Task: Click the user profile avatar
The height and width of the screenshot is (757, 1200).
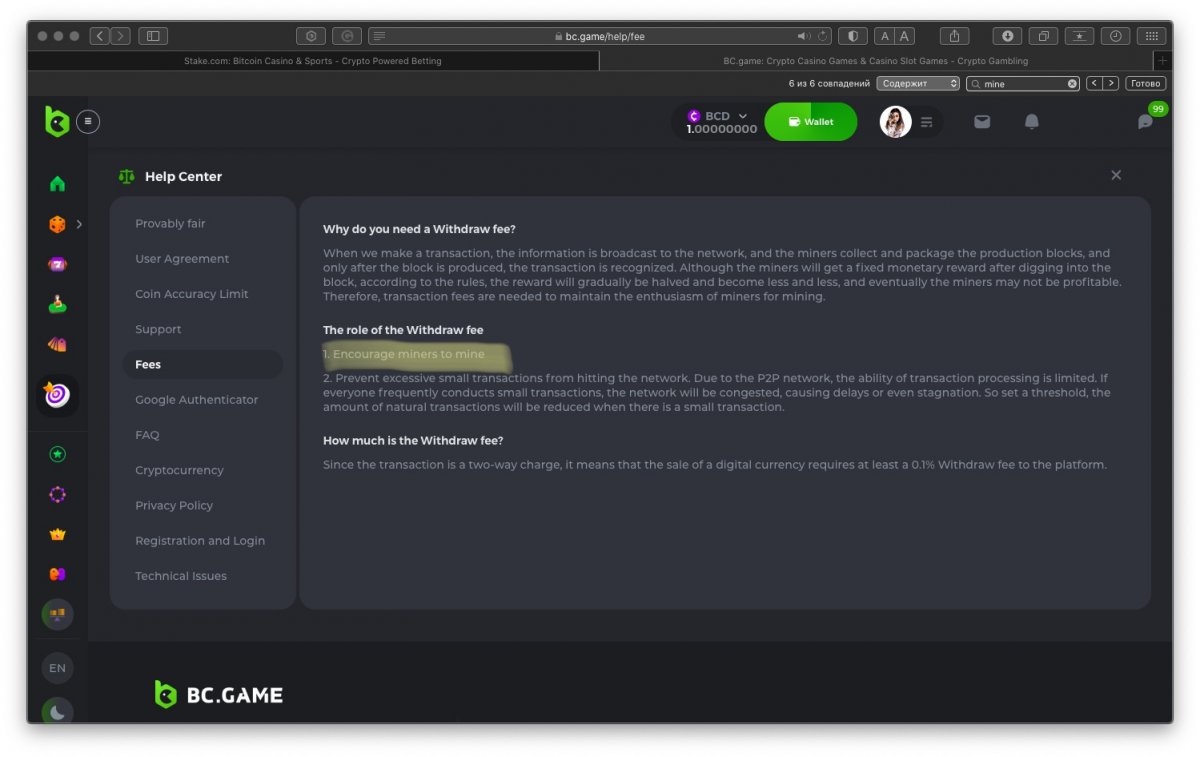Action: (x=895, y=122)
